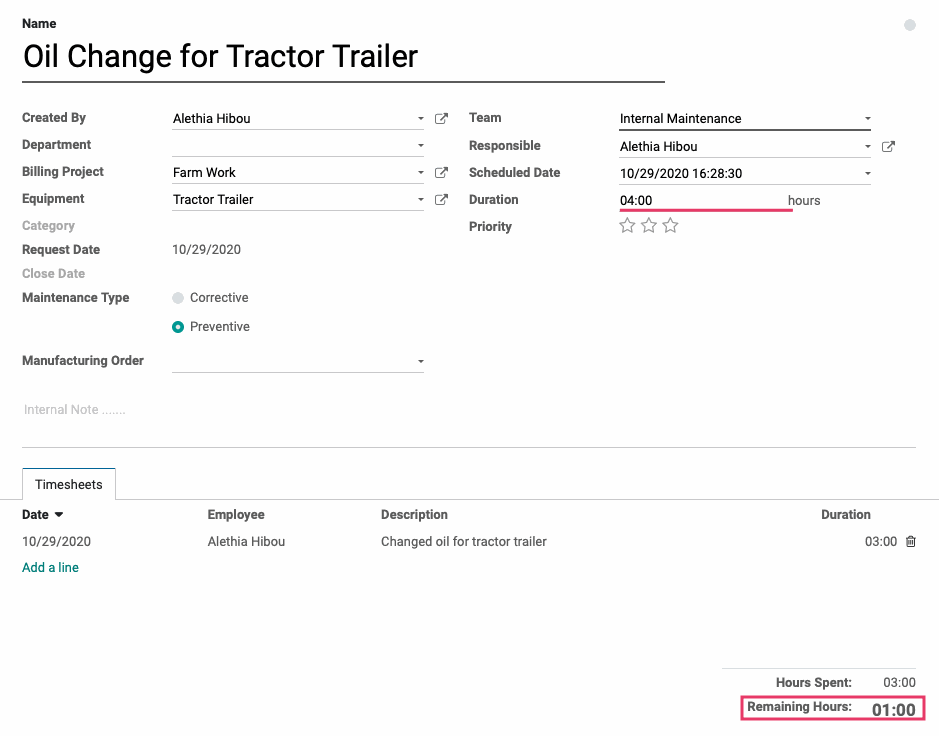Open the Team dropdown arrow
Viewport: 939px width, 736px height.
pos(867,119)
